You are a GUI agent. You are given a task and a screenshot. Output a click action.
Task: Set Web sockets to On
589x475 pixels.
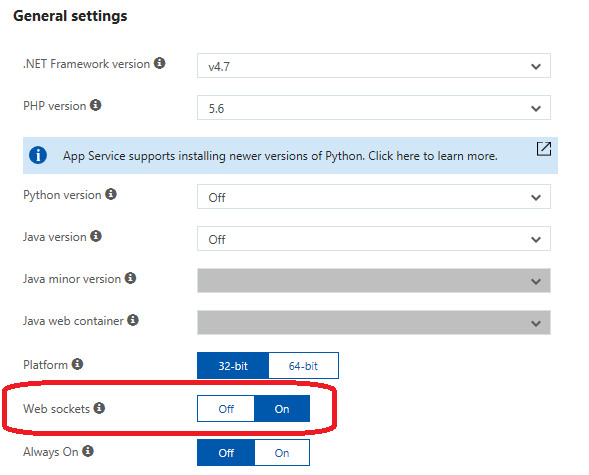pos(282,409)
